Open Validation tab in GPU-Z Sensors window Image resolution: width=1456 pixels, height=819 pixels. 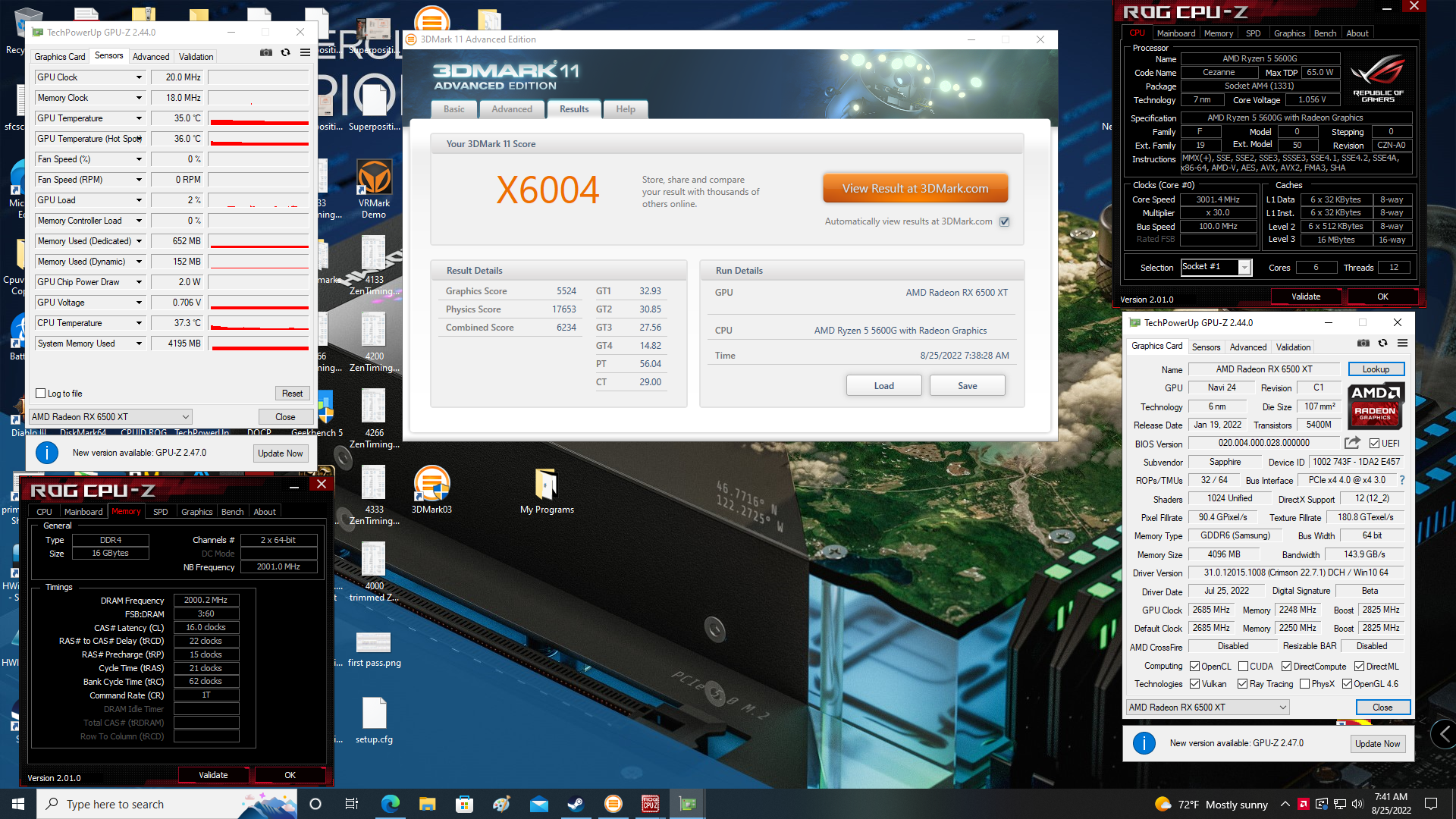tap(196, 57)
